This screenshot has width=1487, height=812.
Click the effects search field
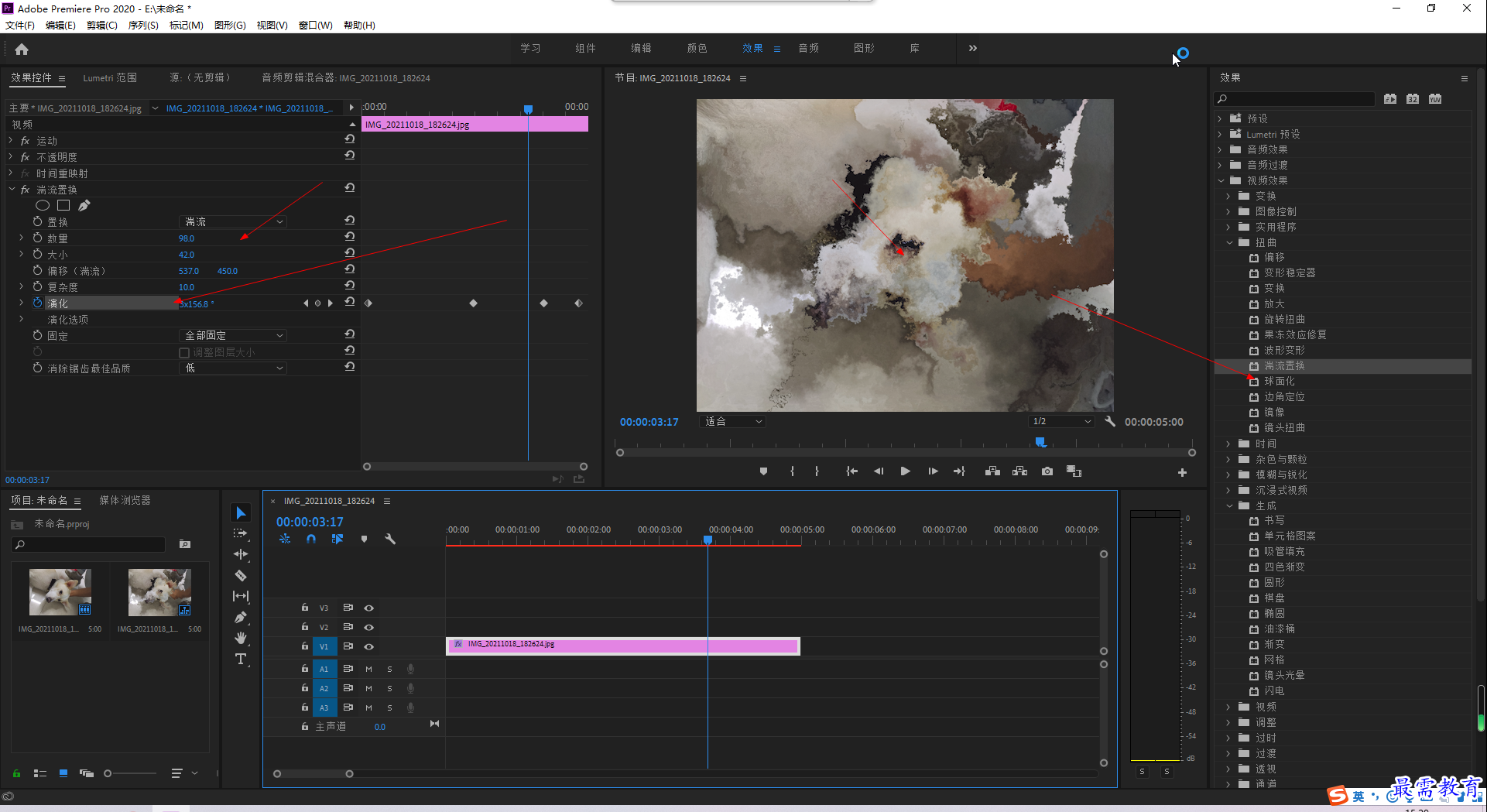point(1295,99)
